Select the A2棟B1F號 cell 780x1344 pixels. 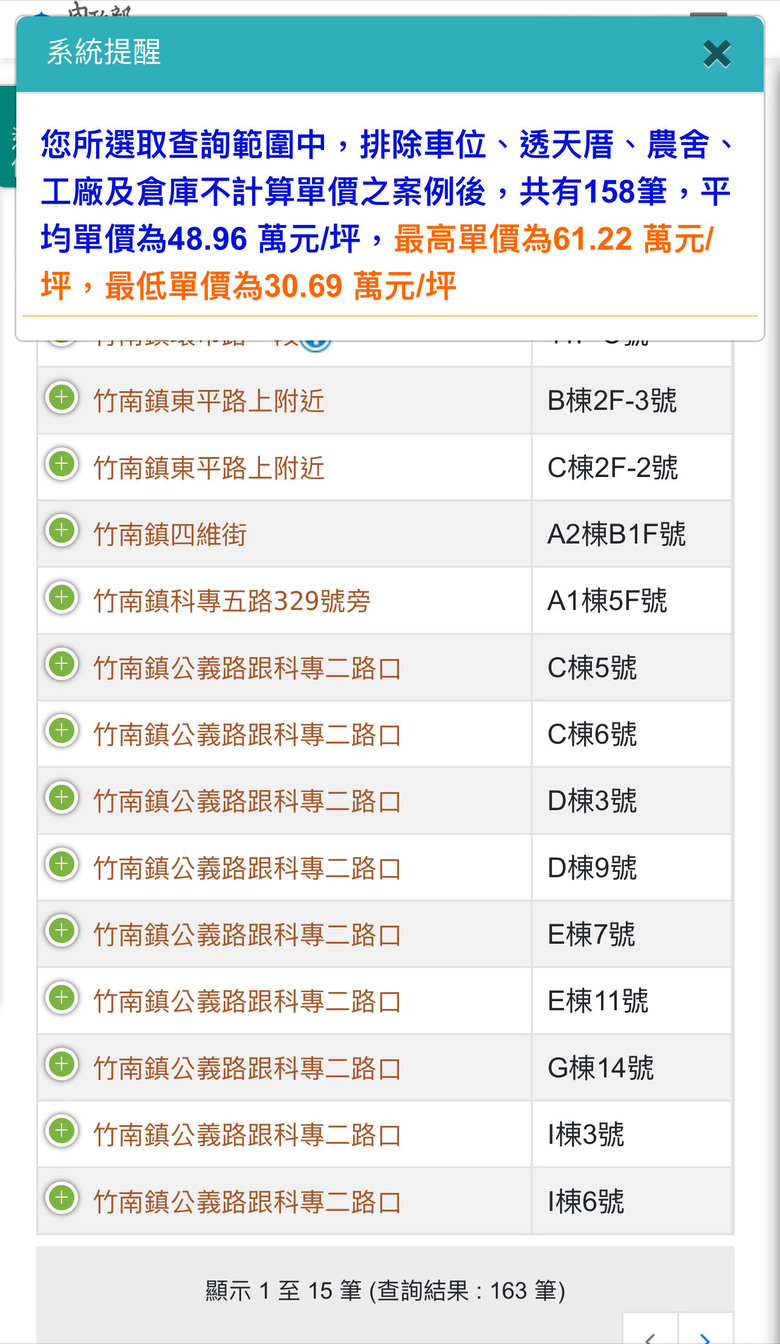pyautogui.click(x=632, y=534)
